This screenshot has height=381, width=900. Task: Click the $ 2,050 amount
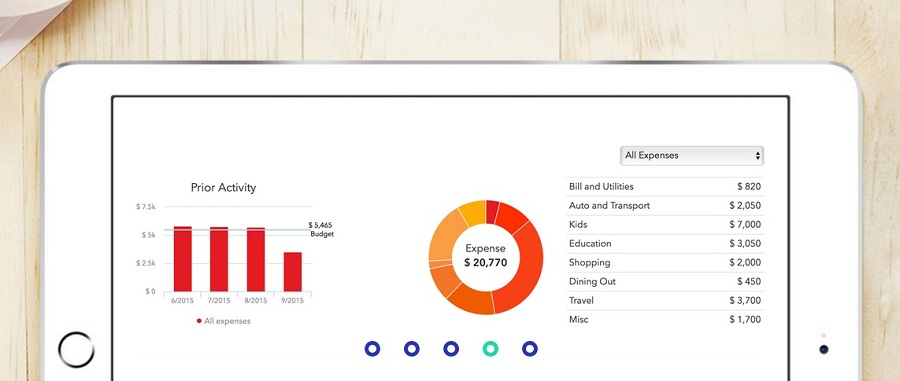[745, 205]
